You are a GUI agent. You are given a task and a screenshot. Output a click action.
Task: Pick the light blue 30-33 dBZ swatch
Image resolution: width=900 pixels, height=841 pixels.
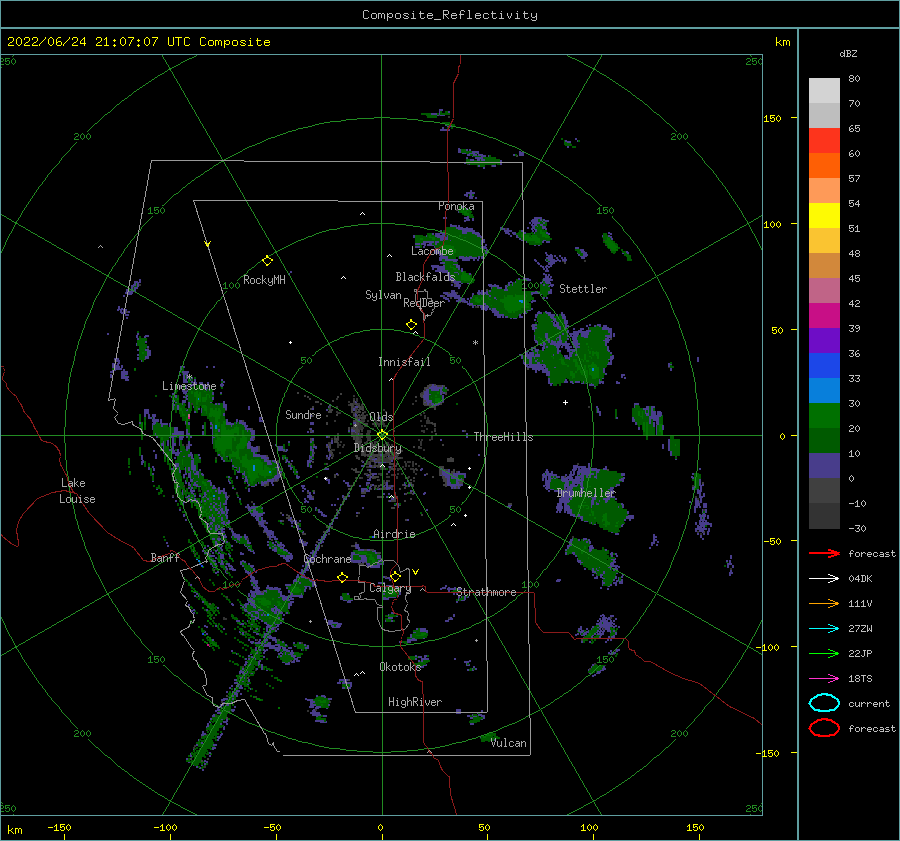click(x=824, y=391)
